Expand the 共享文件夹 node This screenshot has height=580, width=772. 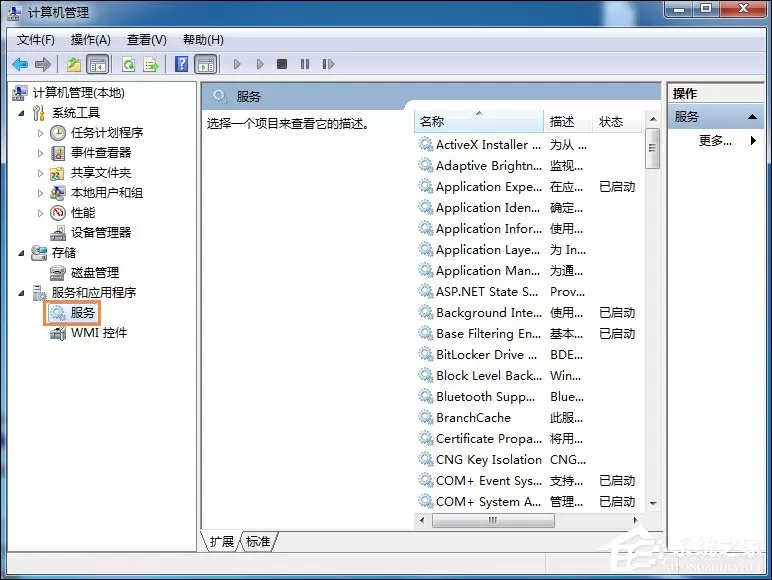40,173
